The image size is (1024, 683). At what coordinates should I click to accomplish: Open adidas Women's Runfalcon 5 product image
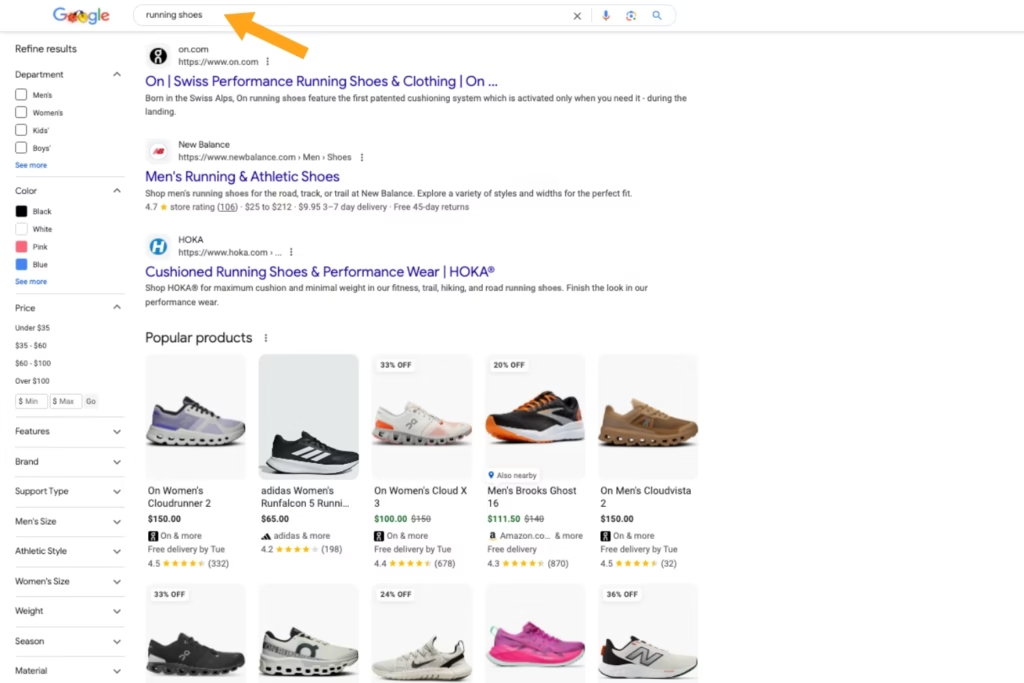point(308,417)
